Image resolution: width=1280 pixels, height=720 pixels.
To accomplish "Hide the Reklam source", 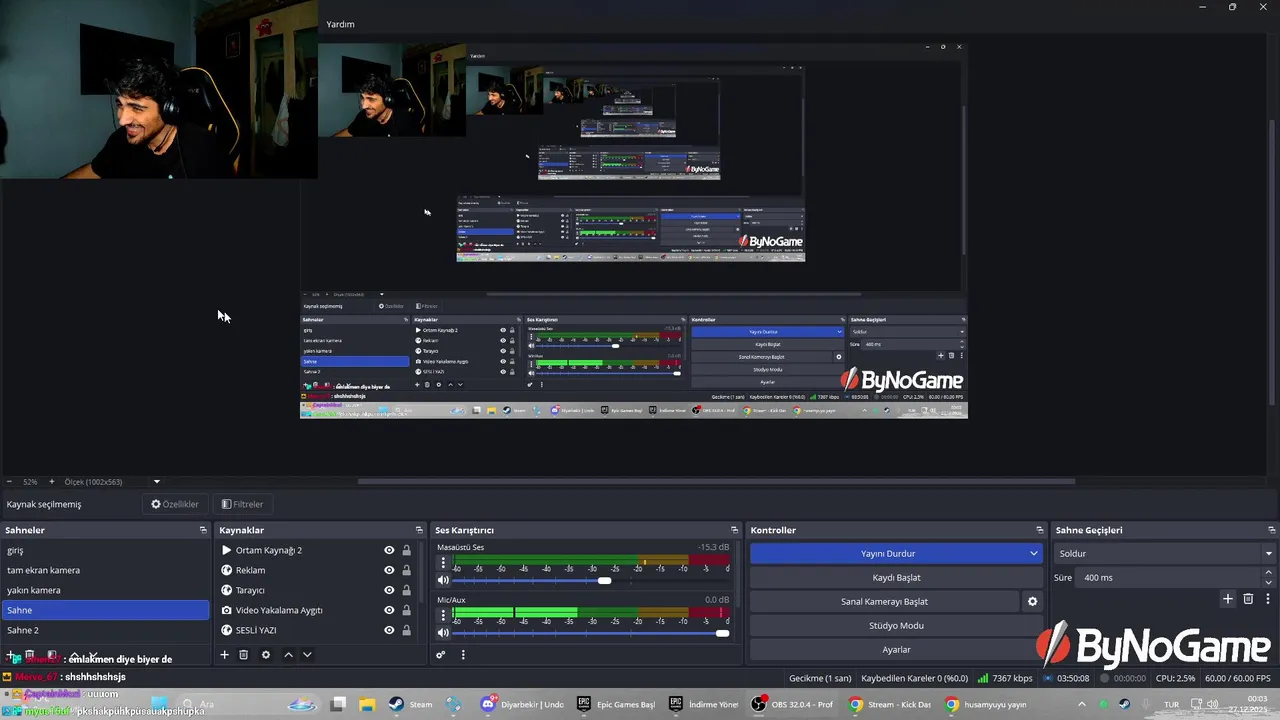I will click(389, 570).
